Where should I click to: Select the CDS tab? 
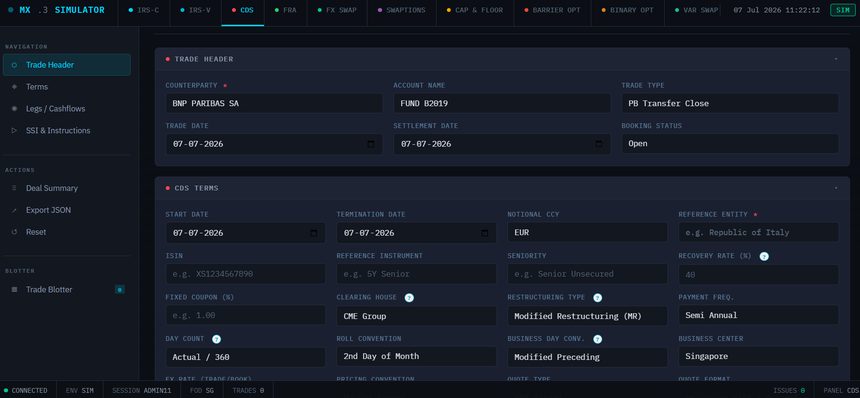click(242, 10)
